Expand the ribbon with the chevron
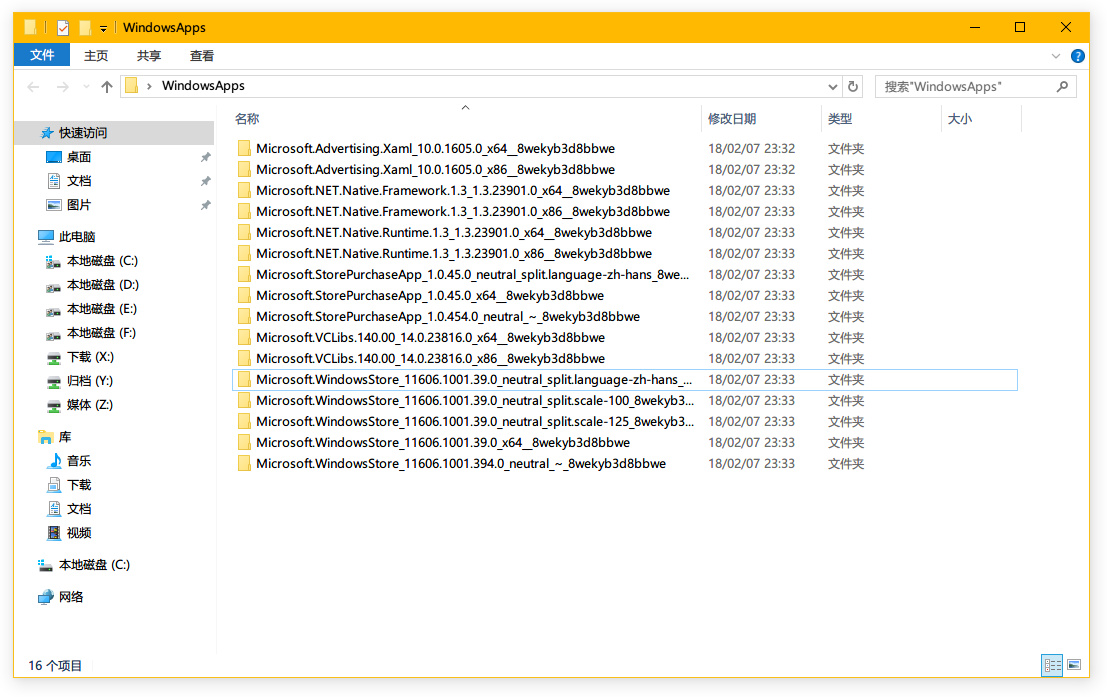This screenshot has width=1107, height=697. point(1056,56)
